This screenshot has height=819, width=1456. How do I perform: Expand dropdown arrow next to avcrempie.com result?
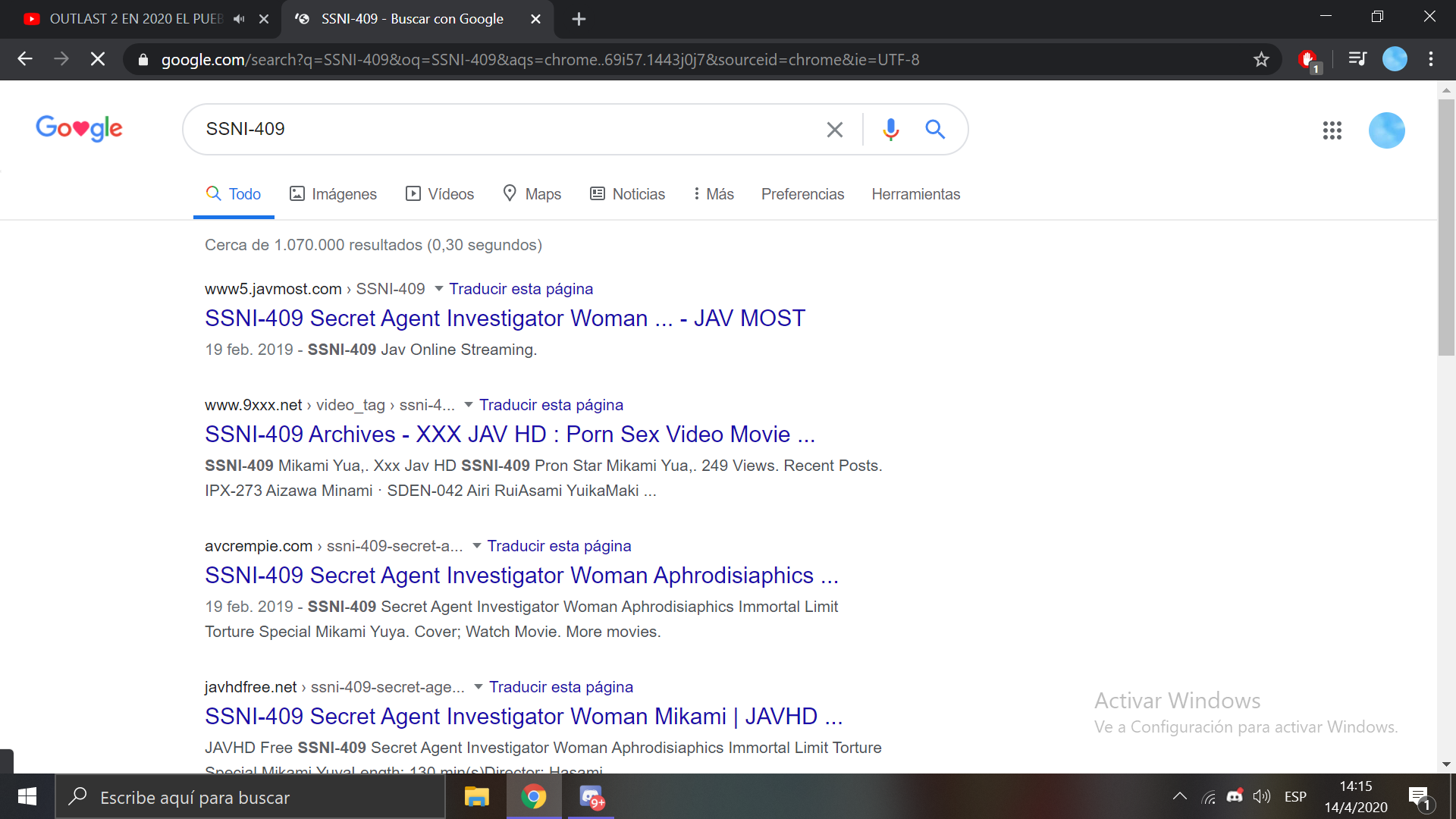pos(476,546)
